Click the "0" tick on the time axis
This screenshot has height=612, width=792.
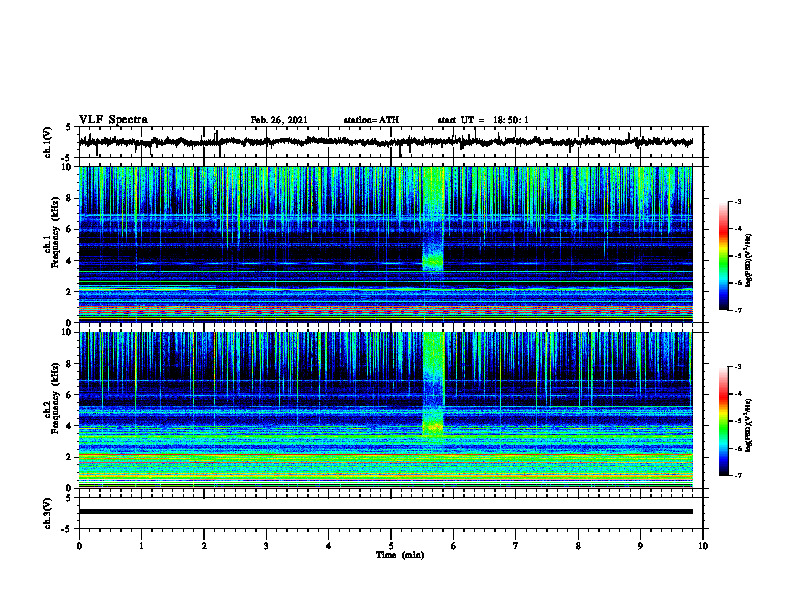[x=79, y=546]
